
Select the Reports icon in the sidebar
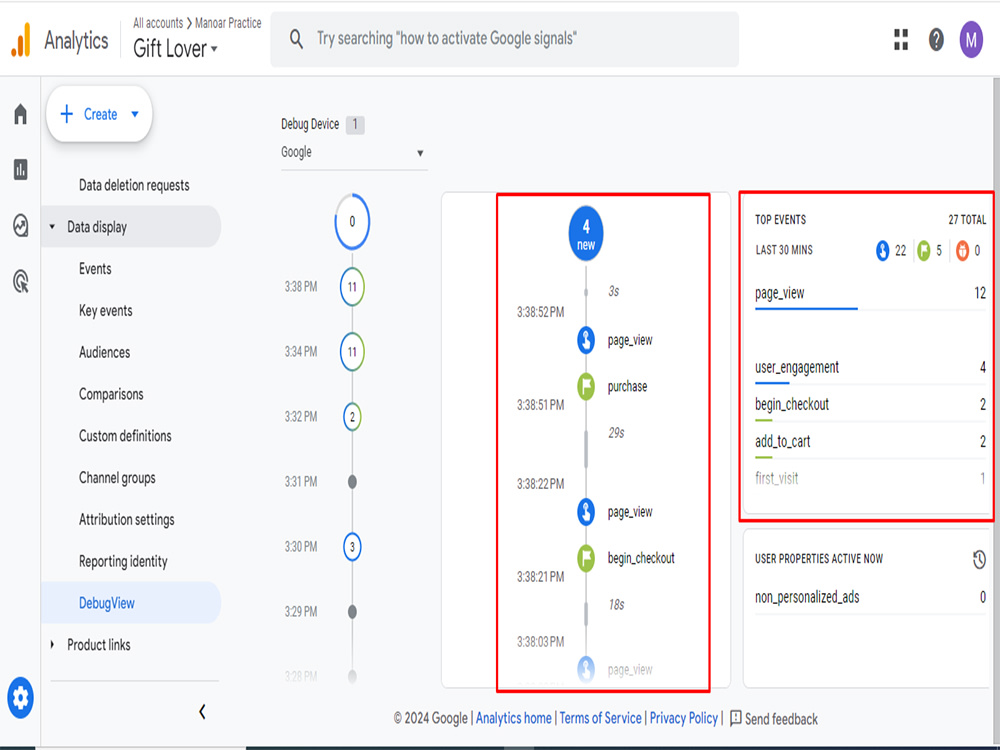[18, 170]
